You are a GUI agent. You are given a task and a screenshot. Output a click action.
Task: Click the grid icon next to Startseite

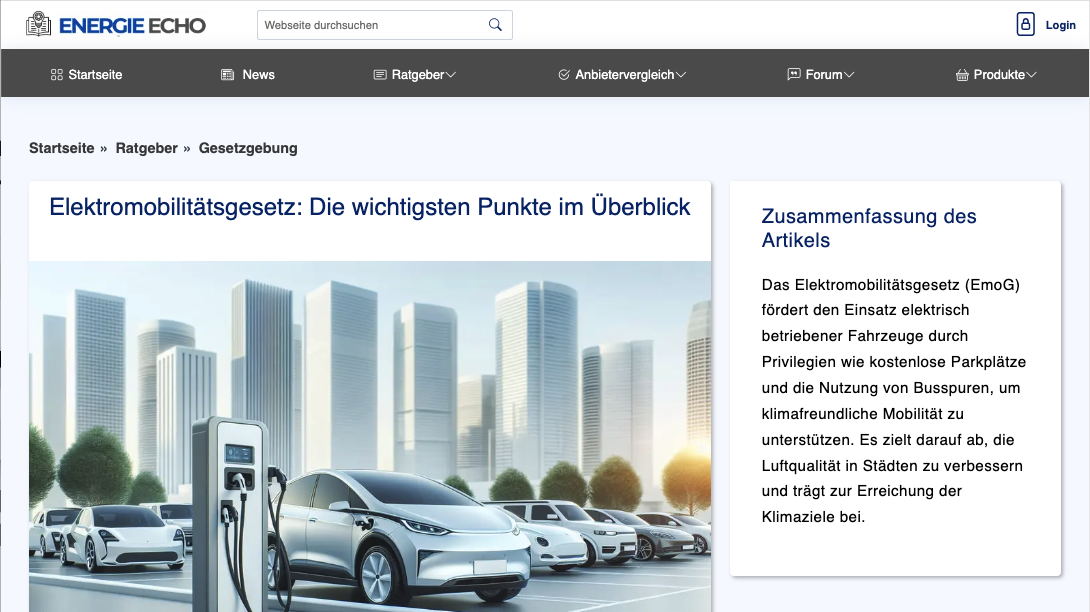tap(56, 75)
